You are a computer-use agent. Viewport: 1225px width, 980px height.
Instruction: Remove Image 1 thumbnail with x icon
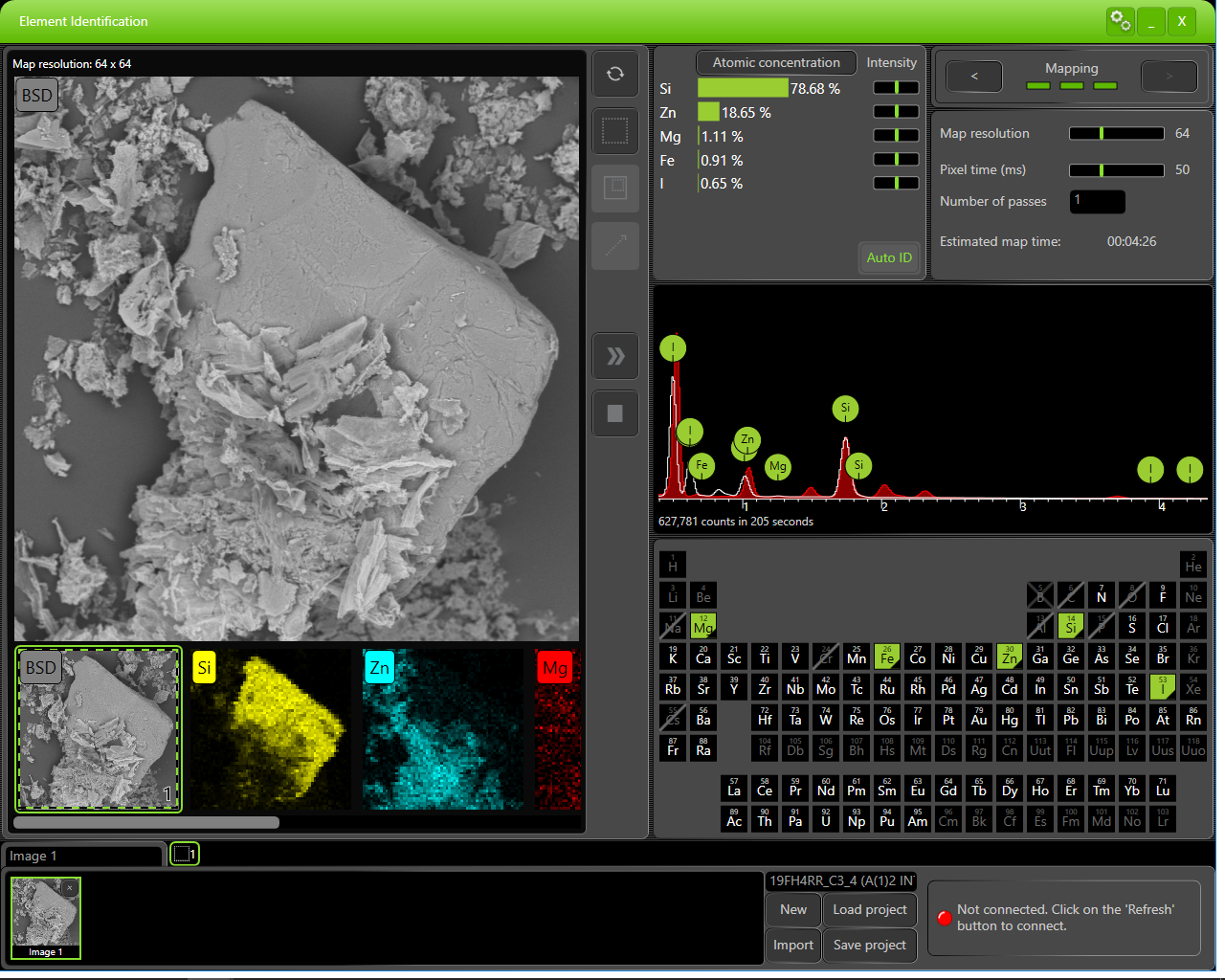coord(70,888)
